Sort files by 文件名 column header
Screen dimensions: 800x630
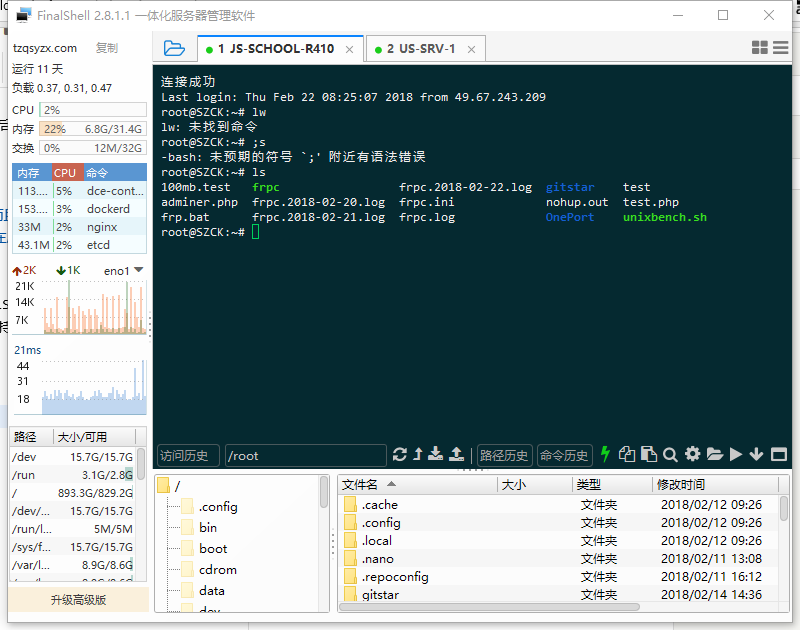pos(417,484)
